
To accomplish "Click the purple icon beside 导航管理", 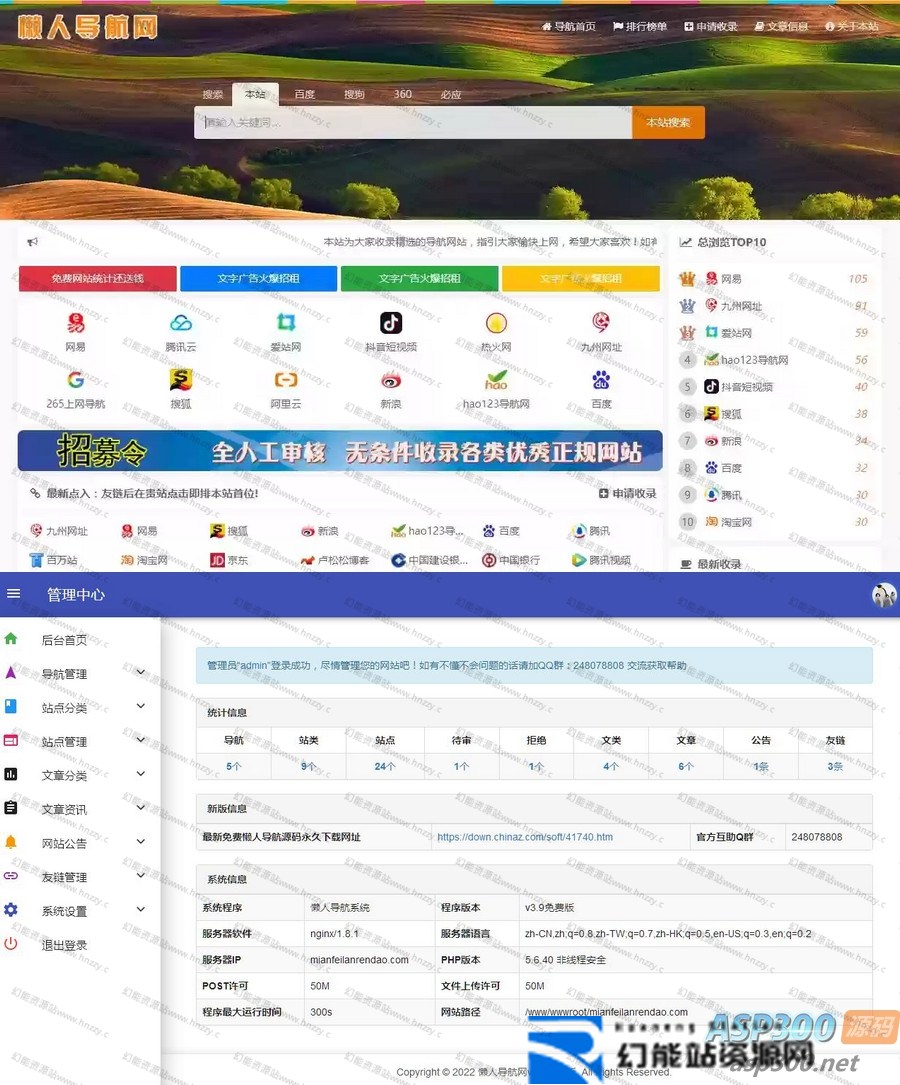I will [x=11, y=673].
